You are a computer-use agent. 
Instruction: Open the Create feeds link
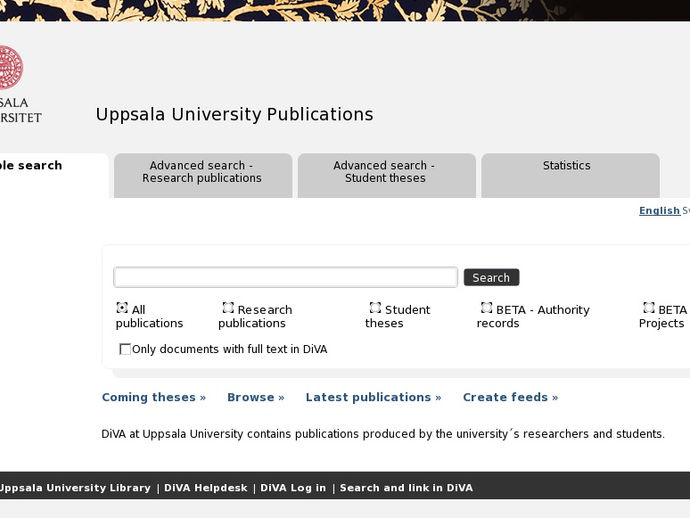coord(510,397)
